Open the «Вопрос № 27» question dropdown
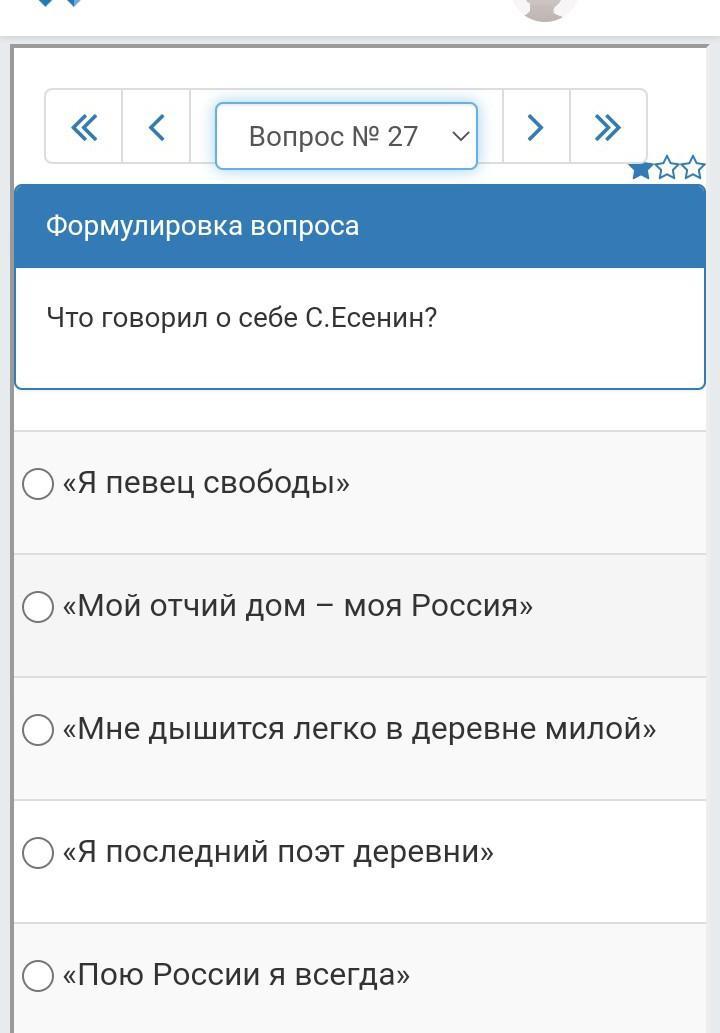 (x=346, y=136)
